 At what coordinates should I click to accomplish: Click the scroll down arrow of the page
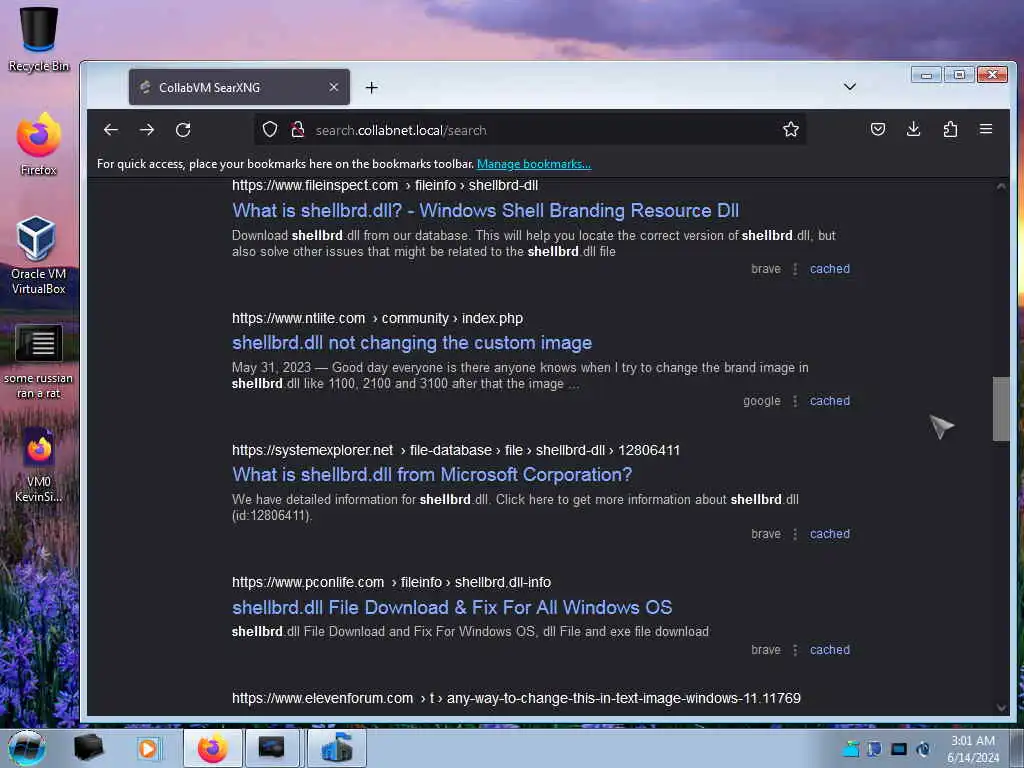coord(1000,707)
